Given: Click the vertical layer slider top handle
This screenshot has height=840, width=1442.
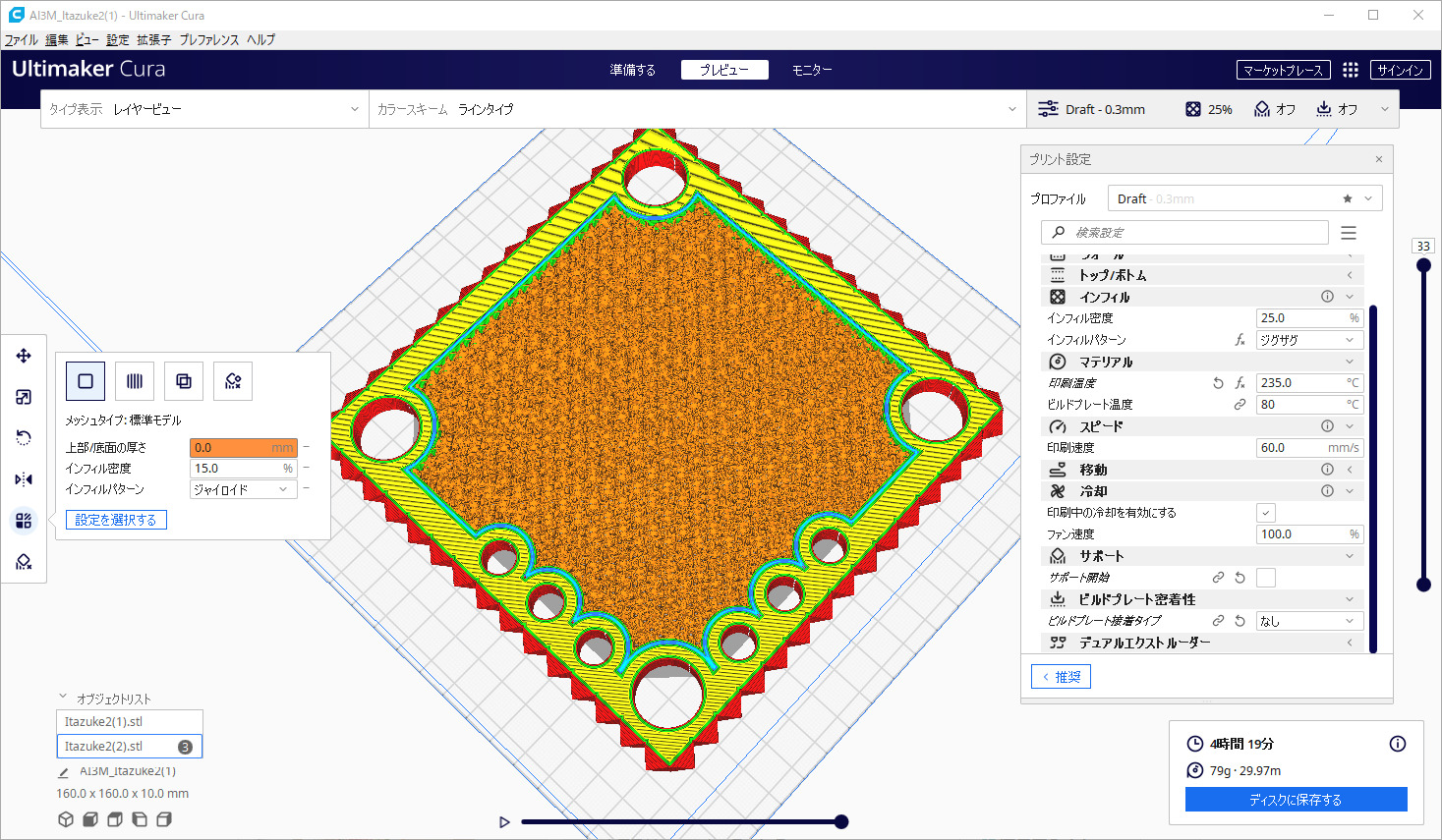Looking at the screenshot, I should [x=1423, y=265].
